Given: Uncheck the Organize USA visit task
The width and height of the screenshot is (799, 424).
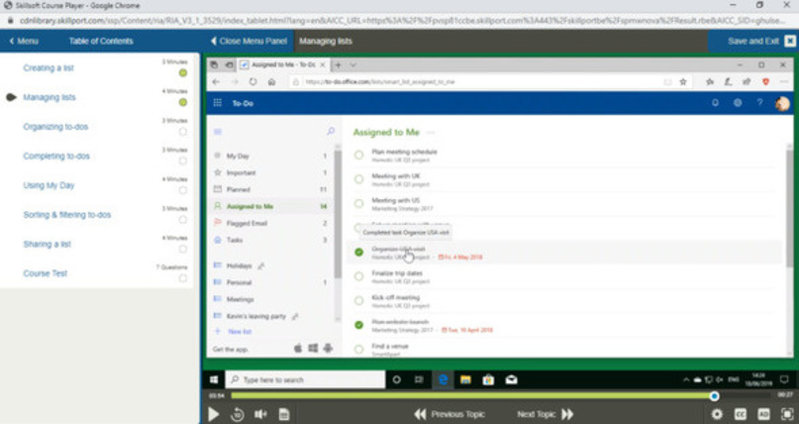Looking at the screenshot, I should coord(359,252).
